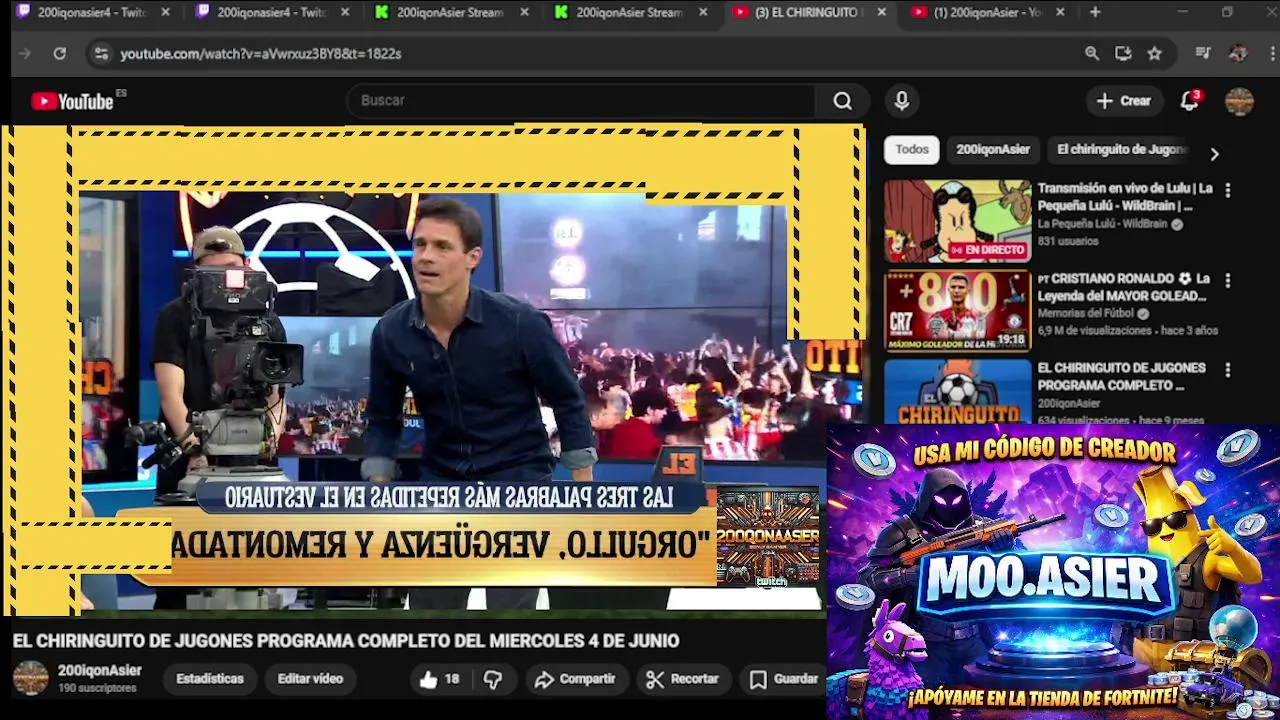Viewport: 1280px width, 720px height.
Task: Click Recortar clip button
Action: click(x=682, y=679)
